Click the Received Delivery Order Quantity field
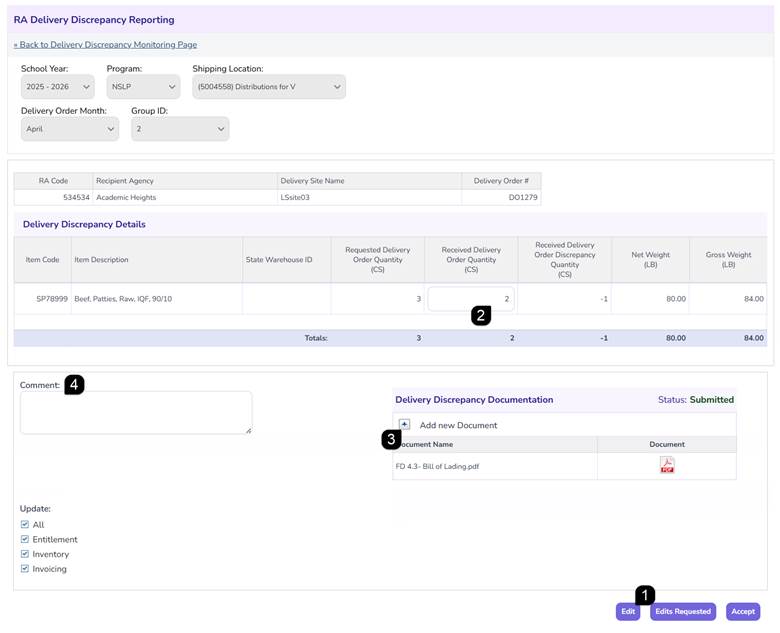Screen dimensions: 780x633 click(x=471, y=299)
